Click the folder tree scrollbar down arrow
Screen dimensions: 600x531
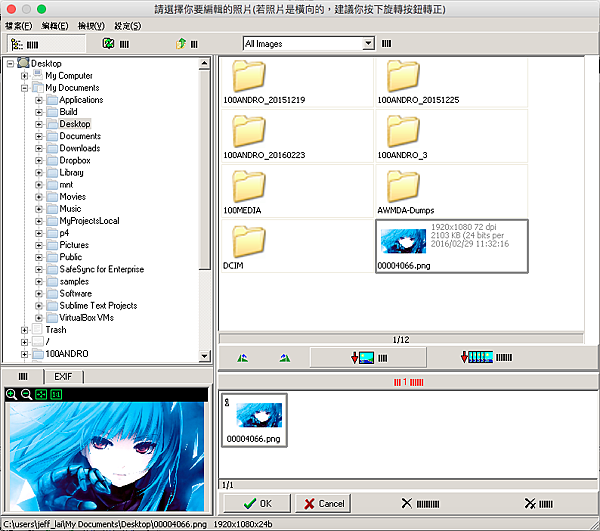point(205,356)
